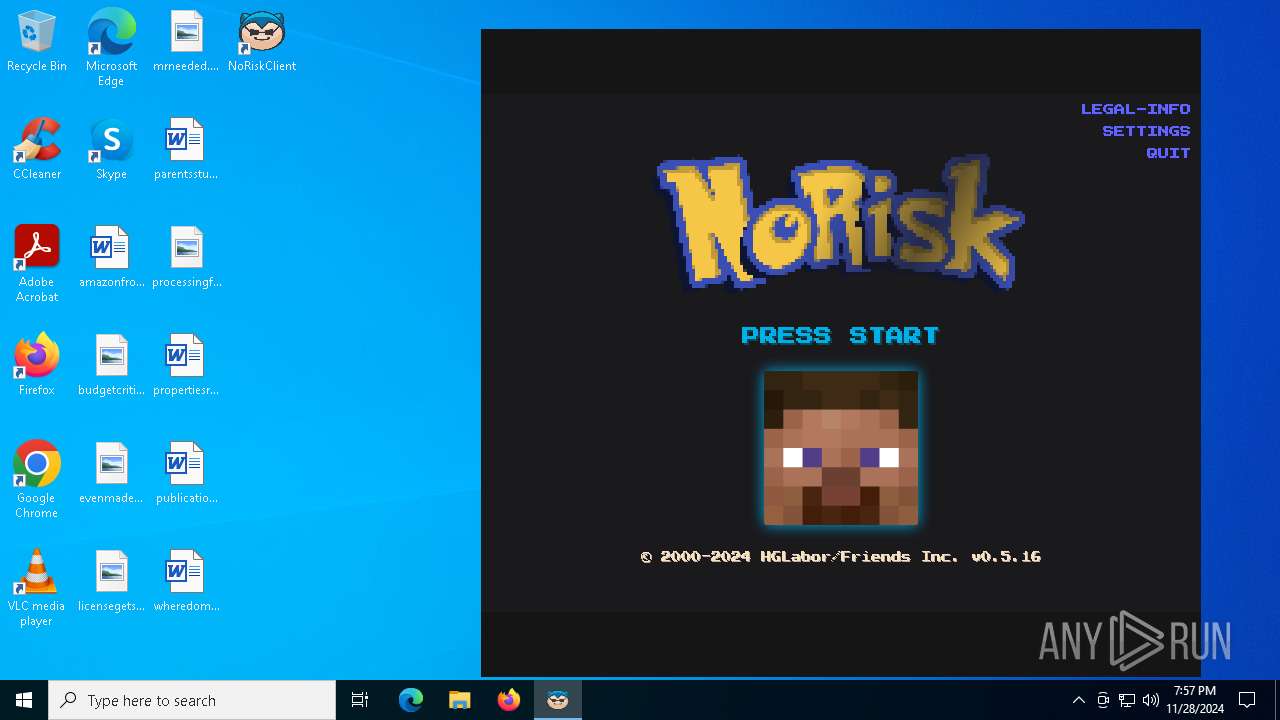
Task: Select the publicatio Word document icon
Action: click(186, 474)
